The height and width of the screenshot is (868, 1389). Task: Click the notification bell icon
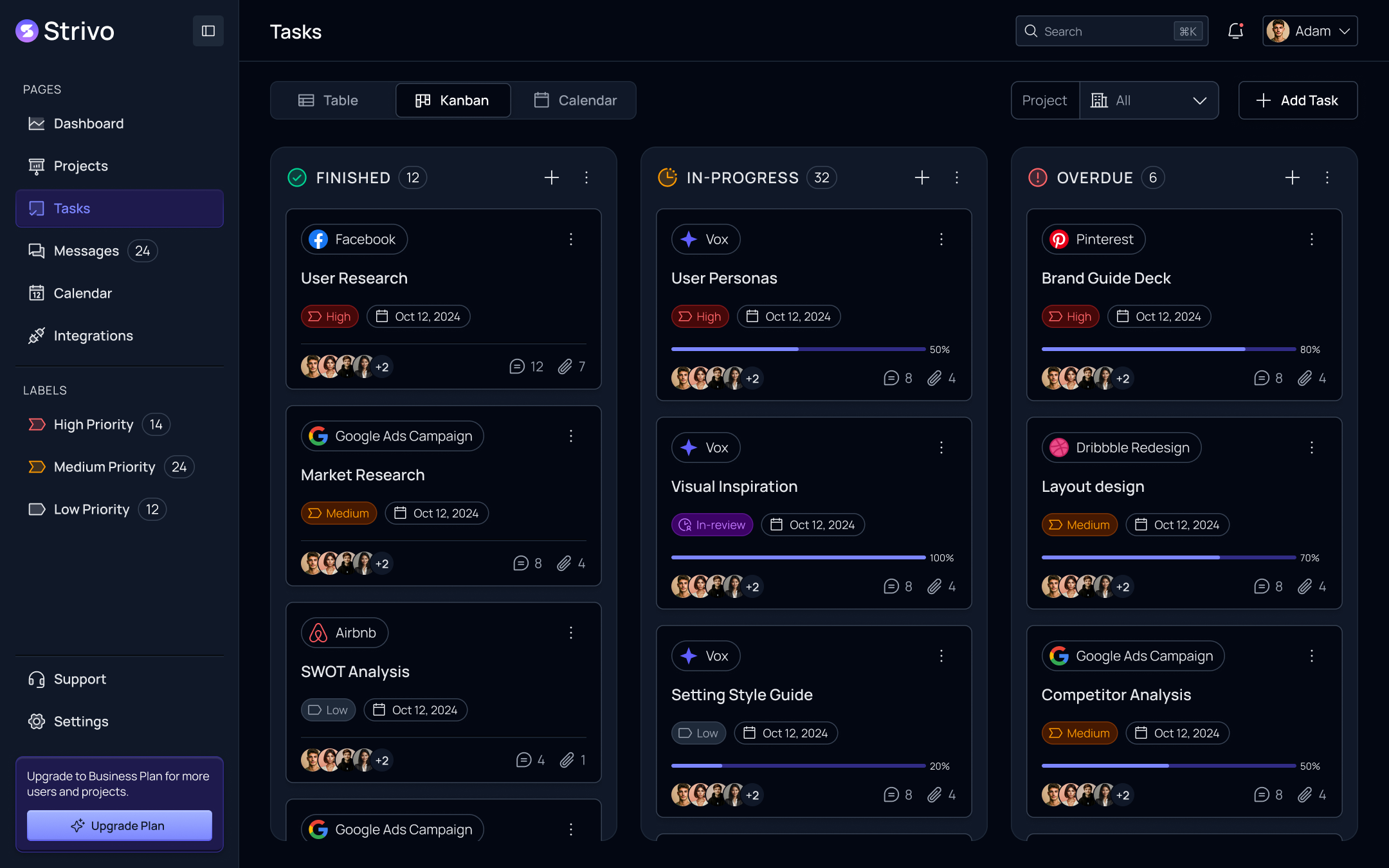(x=1235, y=31)
